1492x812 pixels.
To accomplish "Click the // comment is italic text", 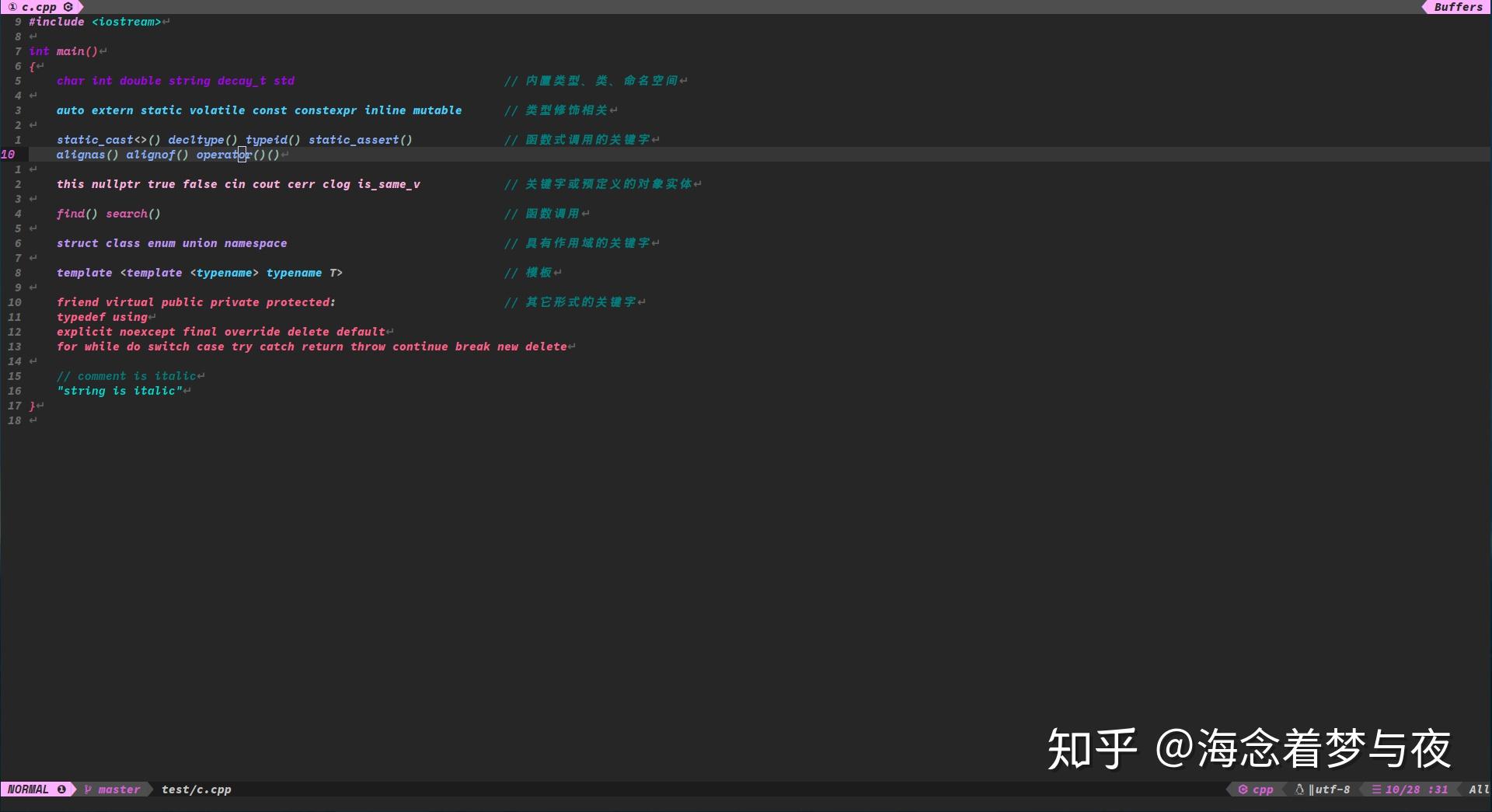I will [x=130, y=375].
